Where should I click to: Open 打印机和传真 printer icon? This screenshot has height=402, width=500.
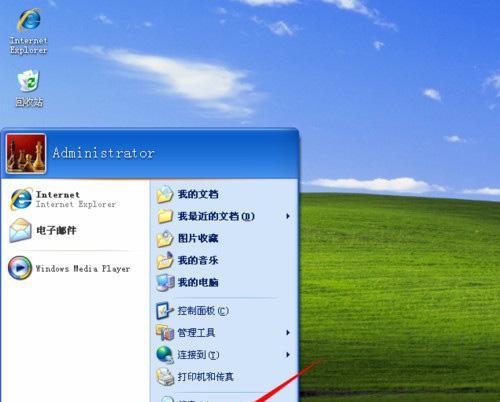click(x=165, y=377)
